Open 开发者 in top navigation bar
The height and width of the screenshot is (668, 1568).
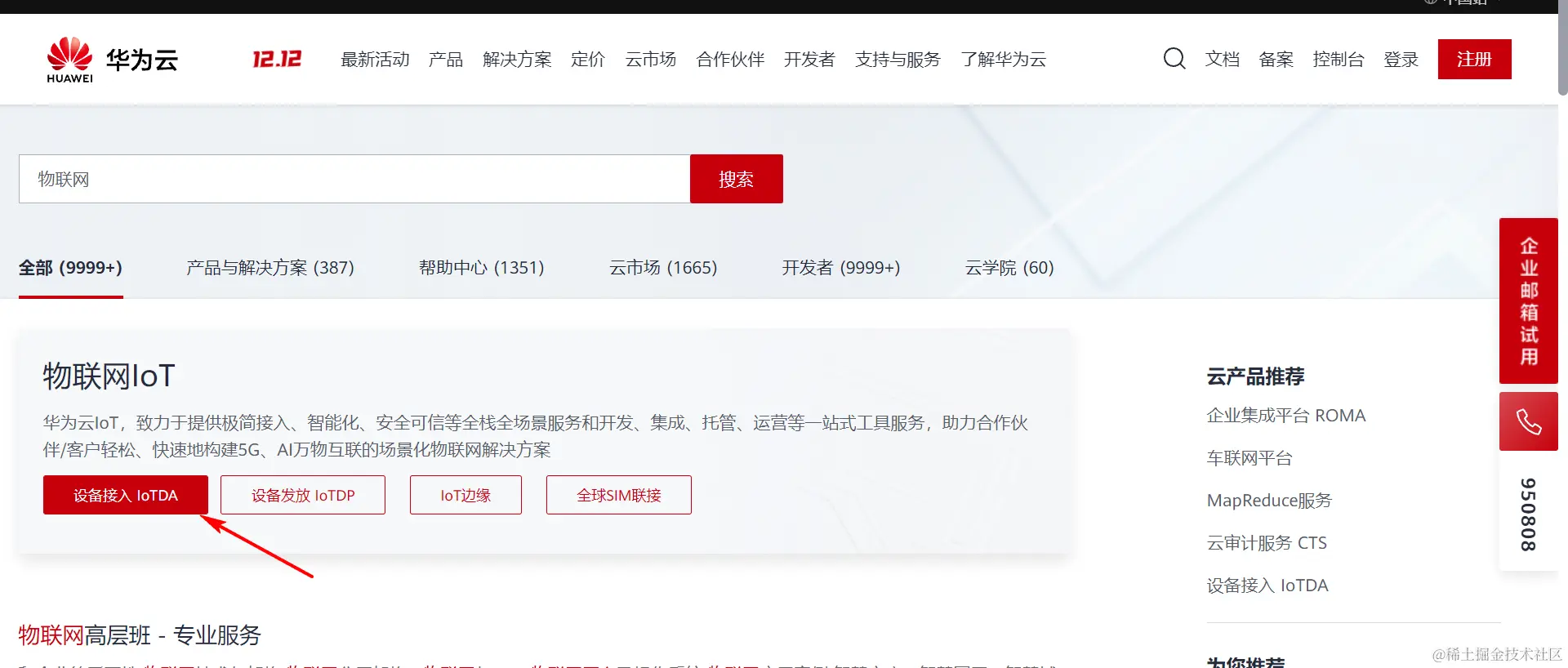809,60
